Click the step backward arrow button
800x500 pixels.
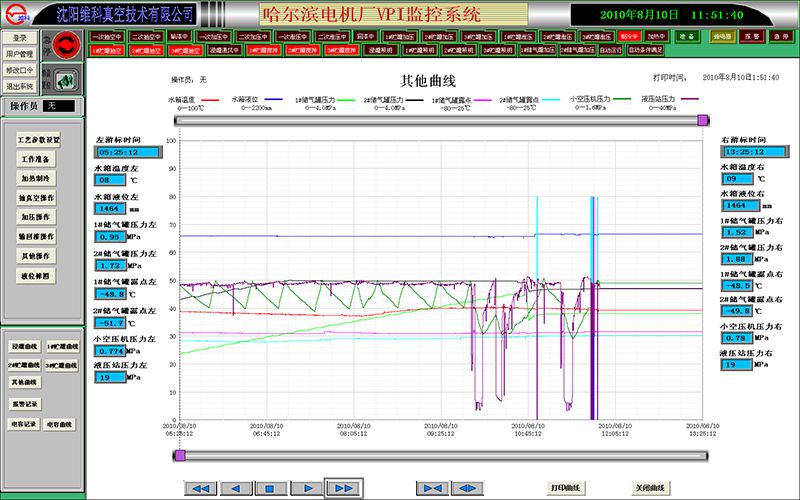click(236, 488)
